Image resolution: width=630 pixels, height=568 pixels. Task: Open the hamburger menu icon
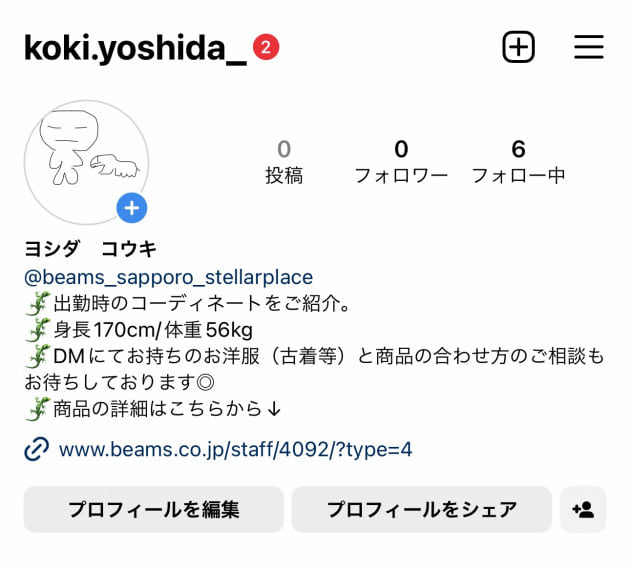pos(589,47)
